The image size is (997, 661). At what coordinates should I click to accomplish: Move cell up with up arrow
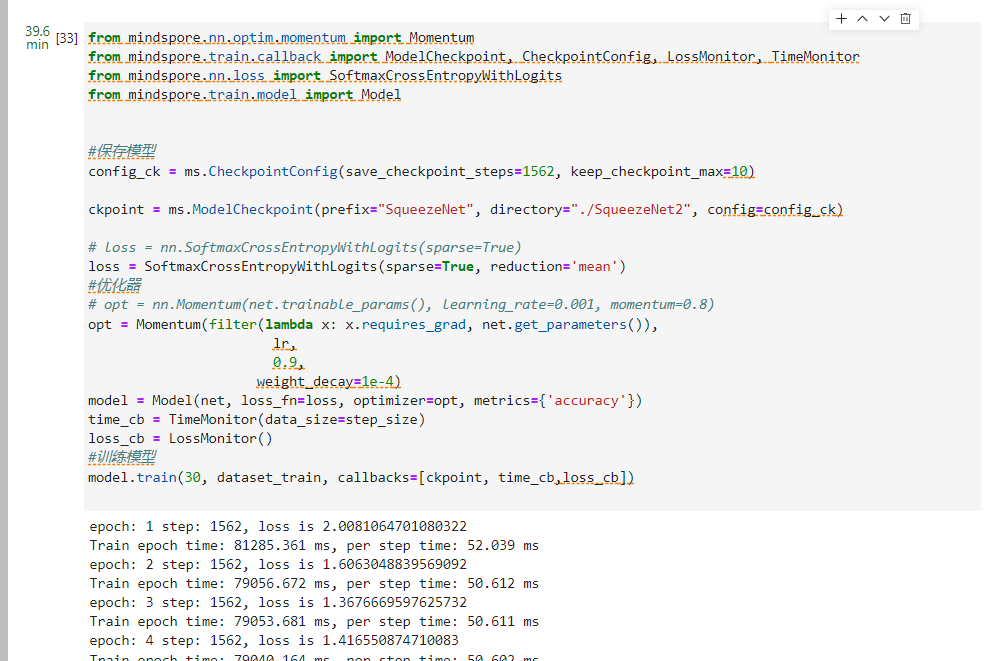(862, 18)
